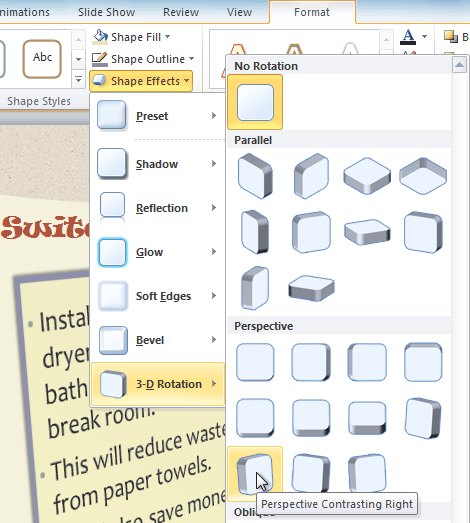Select the Abc shape style thumbnail
Image resolution: width=470 pixels, height=523 pixels.
(x=42, y=59)
